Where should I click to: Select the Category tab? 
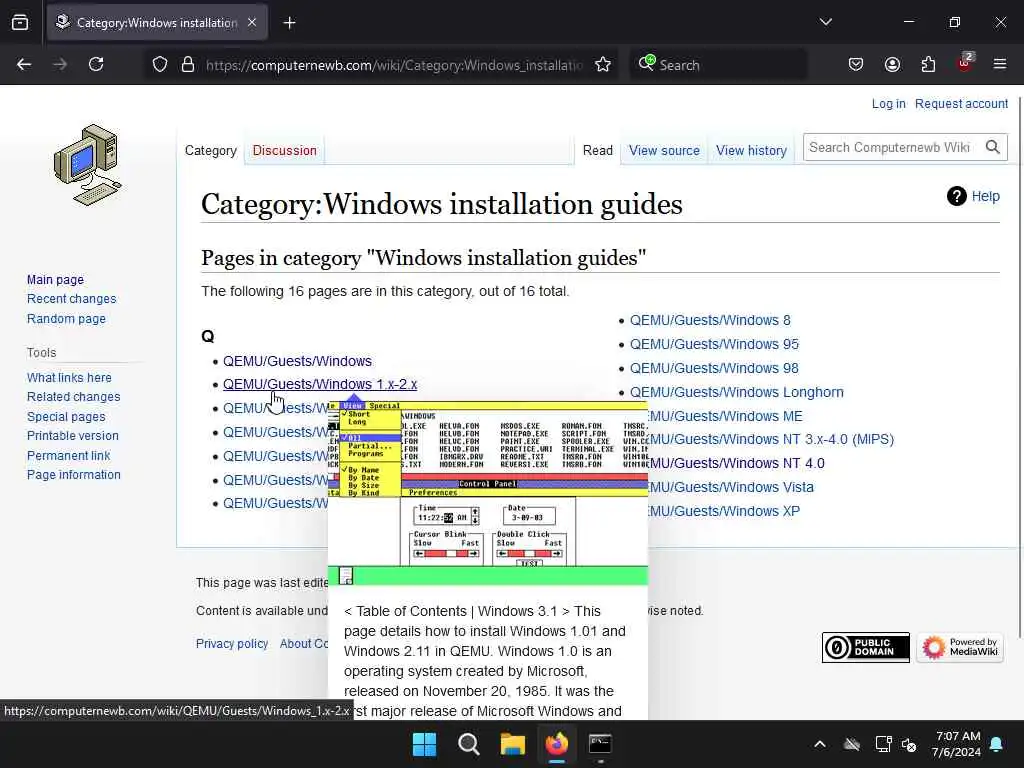pos(210,151)
